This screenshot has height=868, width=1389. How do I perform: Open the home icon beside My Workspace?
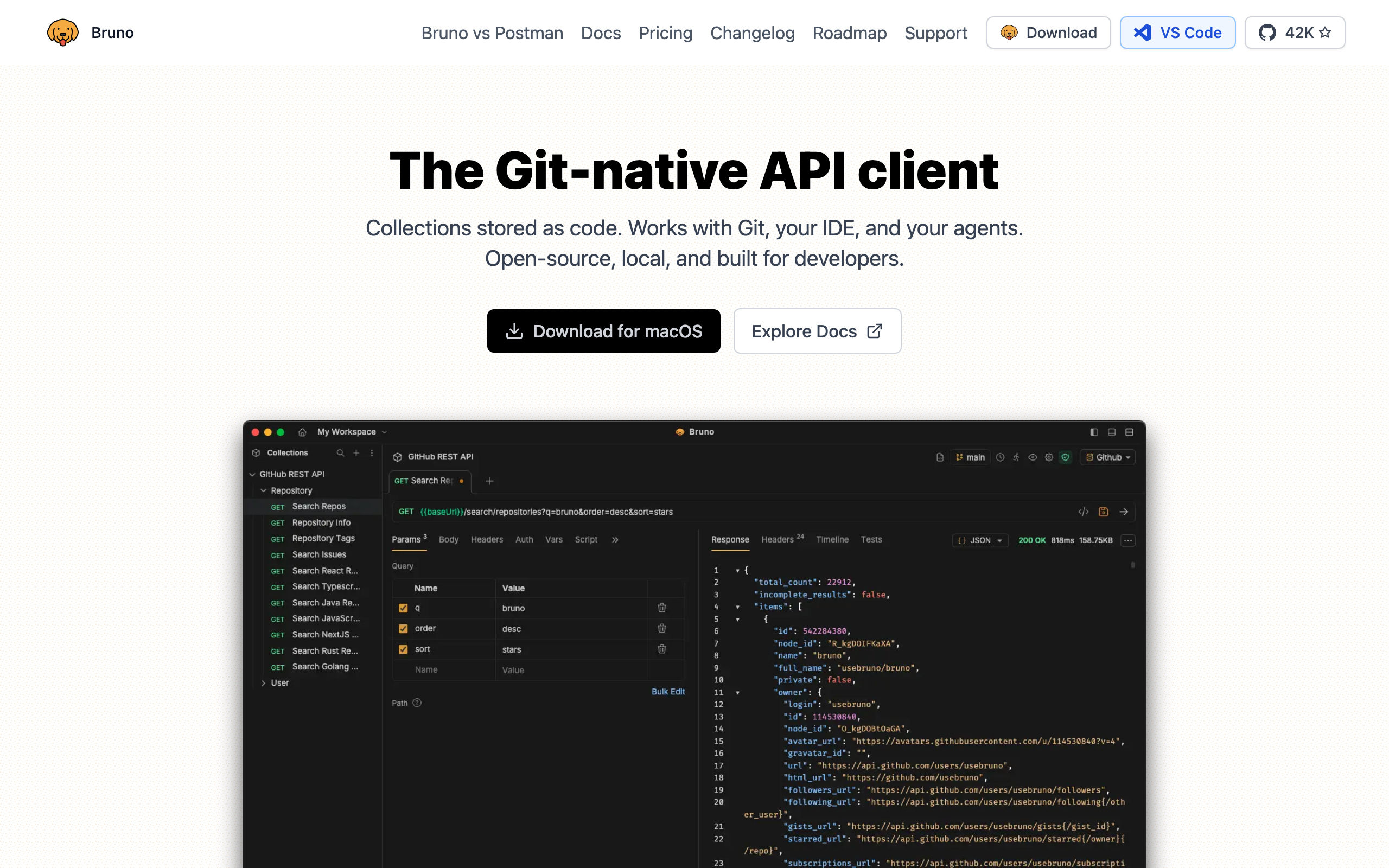pos(302,432)
